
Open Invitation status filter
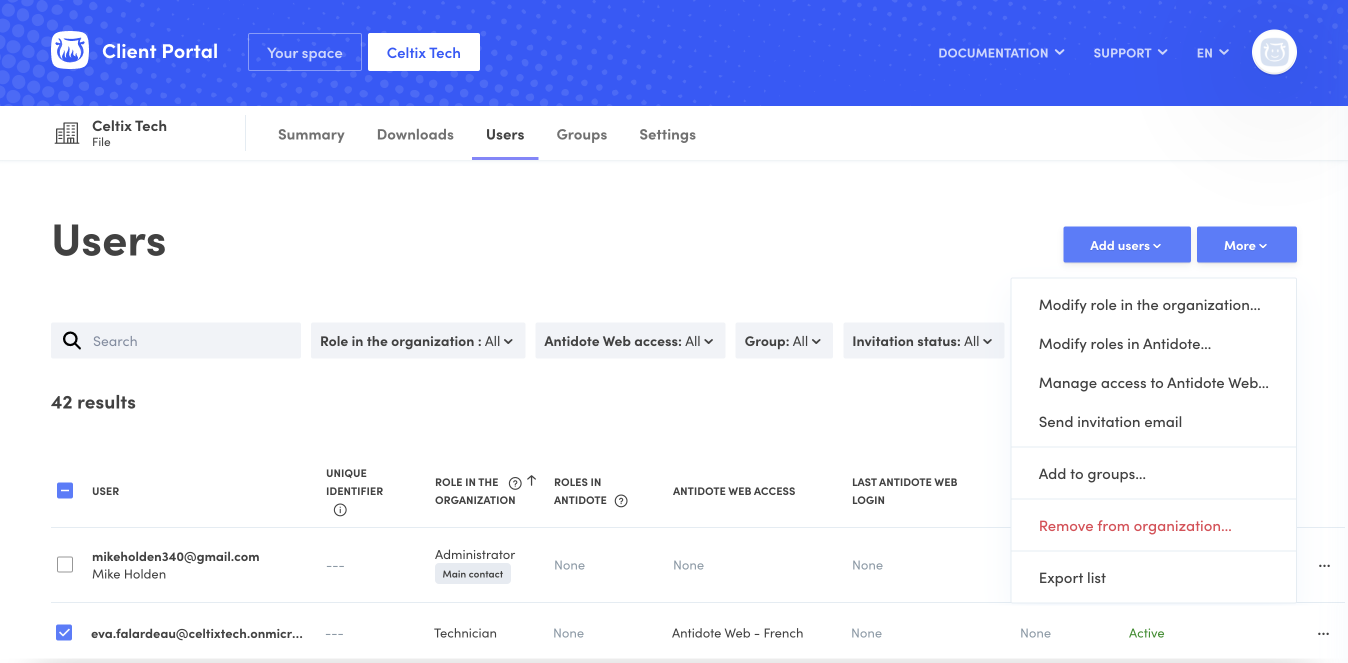(x=923, y=341)
